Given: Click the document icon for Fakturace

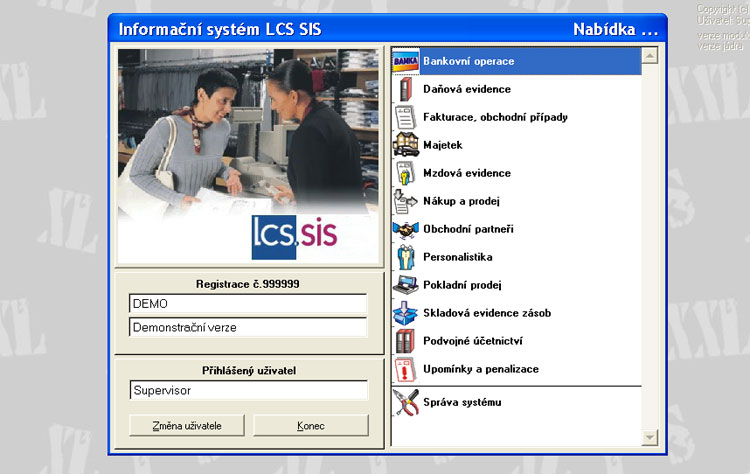Looking at the screenshot, I should 406,117.
